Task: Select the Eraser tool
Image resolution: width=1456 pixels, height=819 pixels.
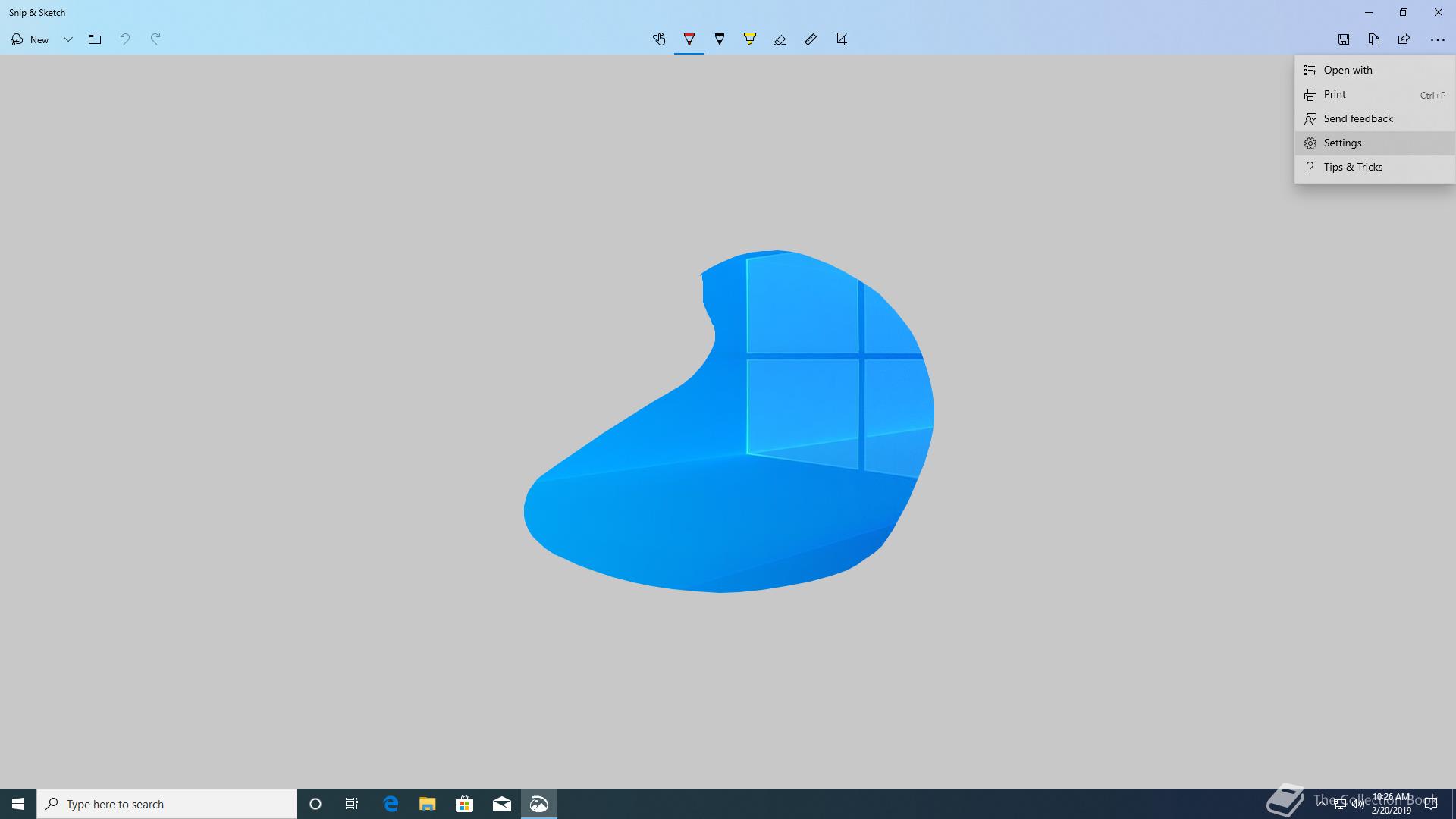Action: coord(780,39)
